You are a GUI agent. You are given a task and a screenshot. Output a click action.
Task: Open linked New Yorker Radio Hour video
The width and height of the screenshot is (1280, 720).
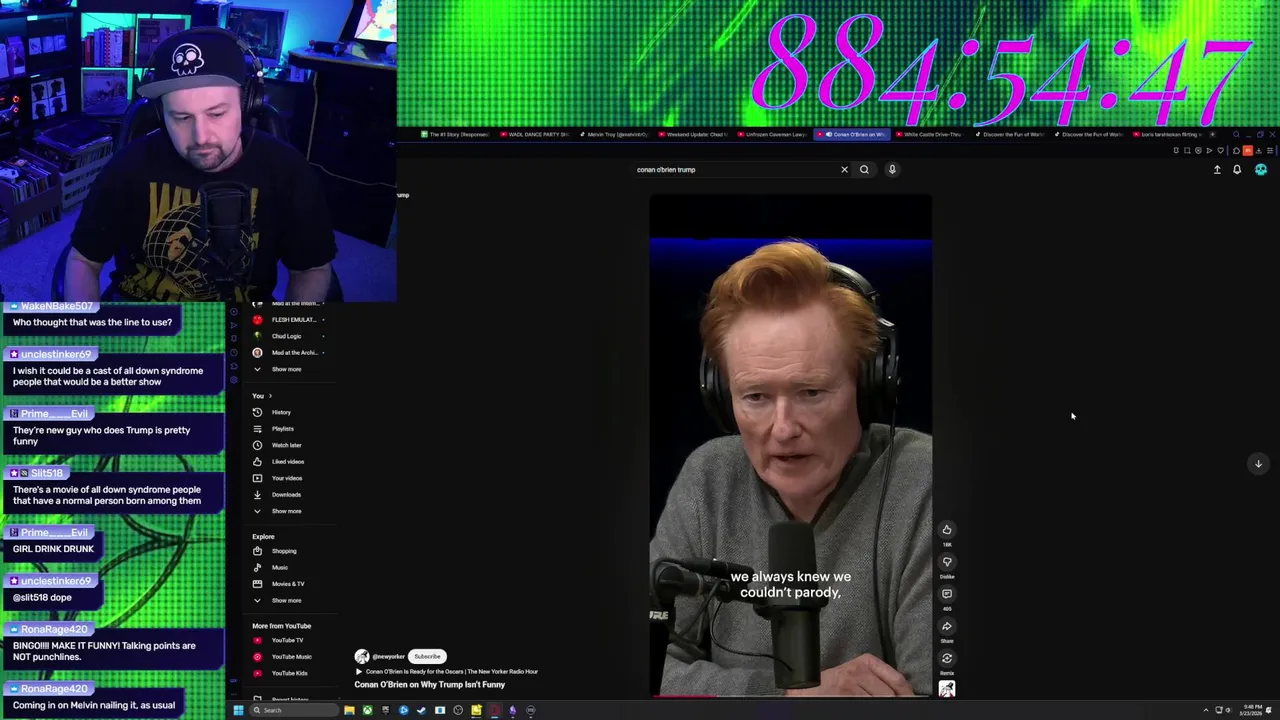tap(452, 672)
